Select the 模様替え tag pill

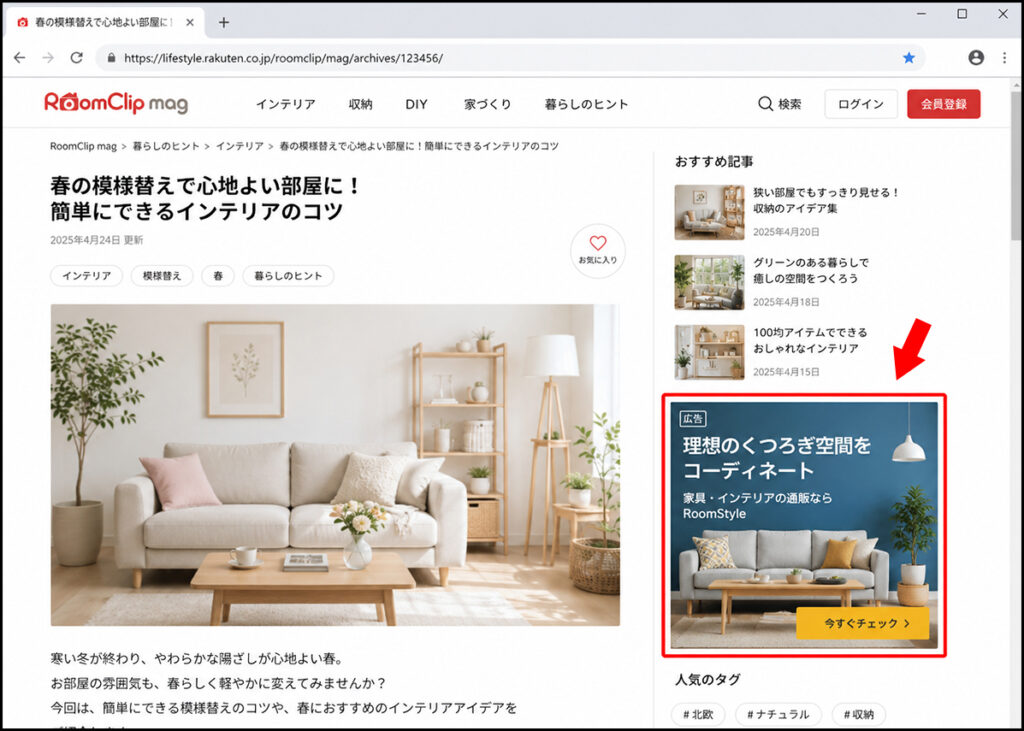(x=162, y=276)
